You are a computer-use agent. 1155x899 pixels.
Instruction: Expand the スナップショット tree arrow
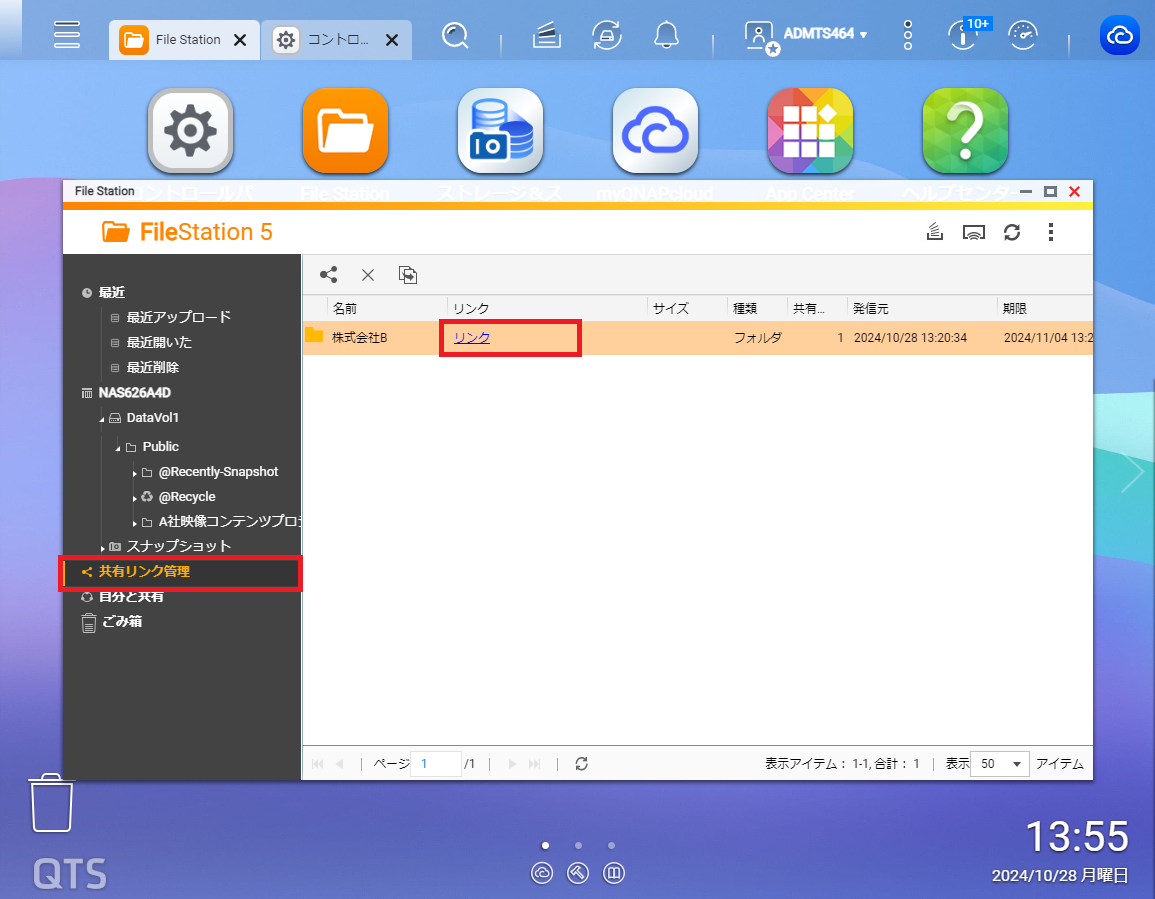click(102, 548)
